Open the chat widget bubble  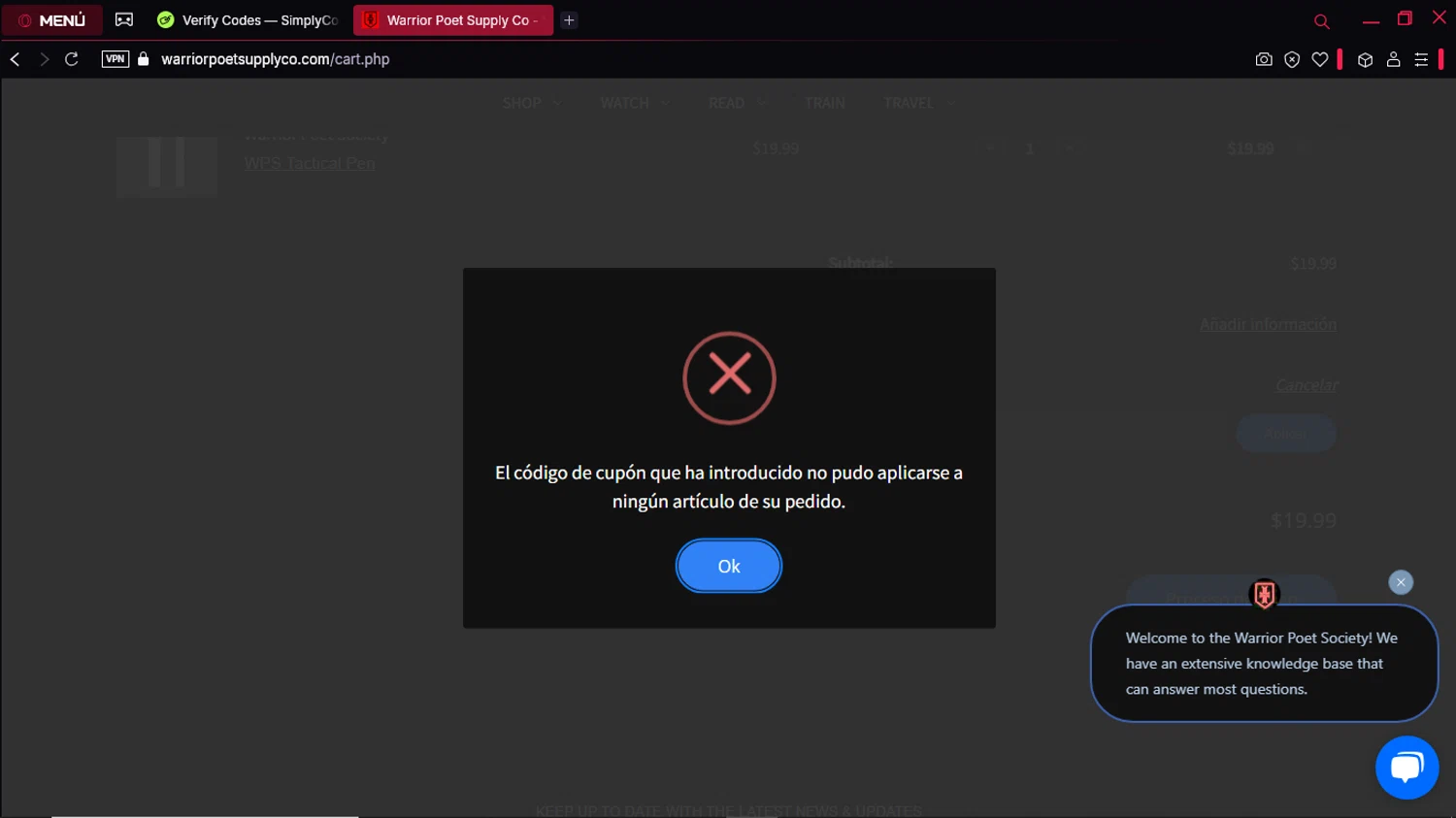(1406, 768)
